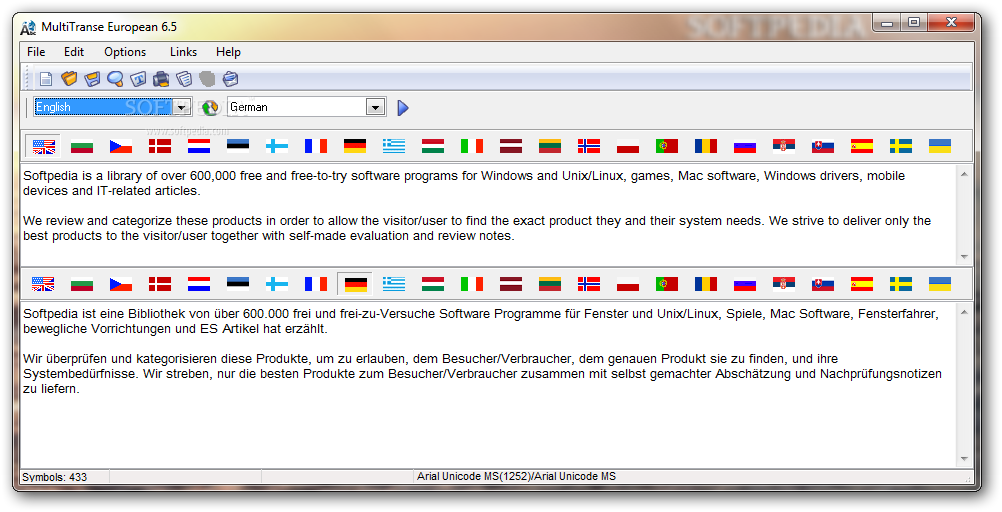This screenshot has width=1002, height=512.
Task: Pick Polish flag in target flag row
Action: (x=628, y=284)
